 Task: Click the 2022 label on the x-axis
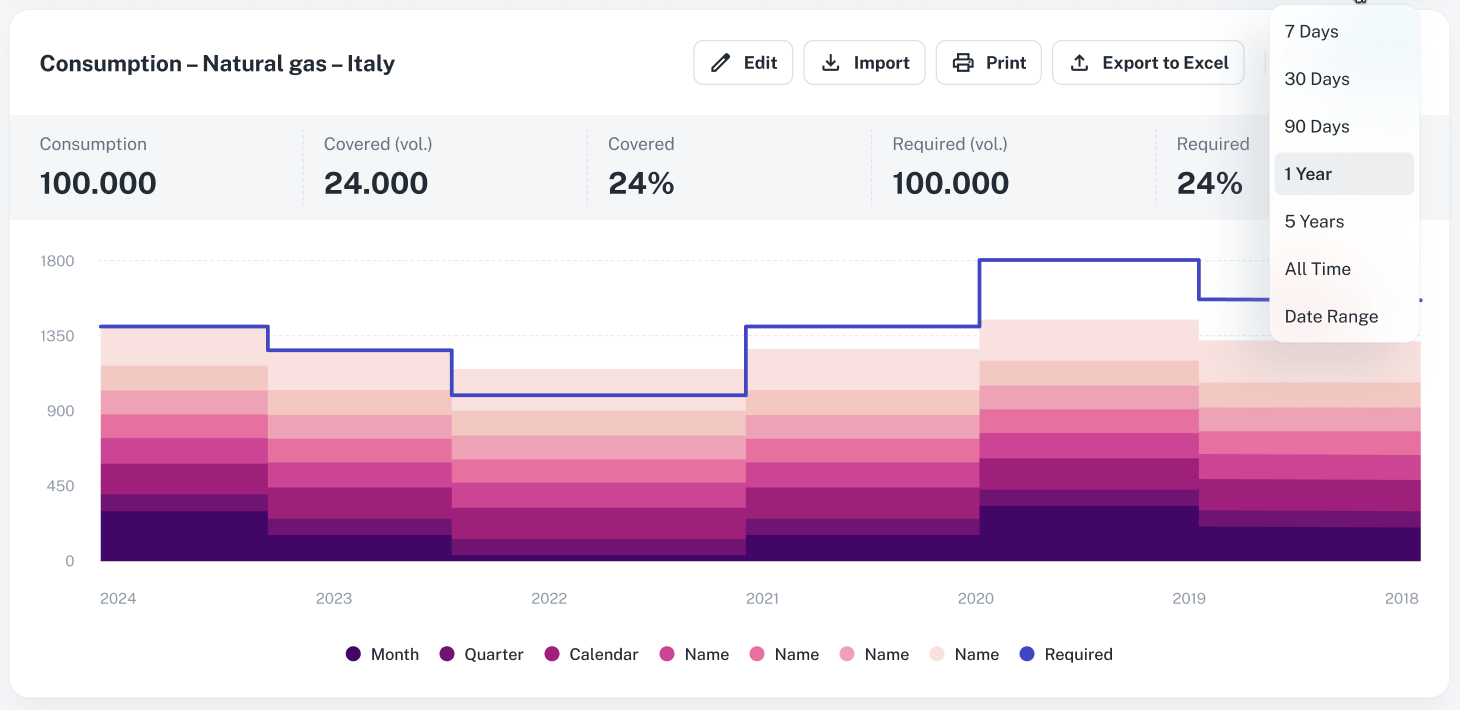[x=549, y=598]
